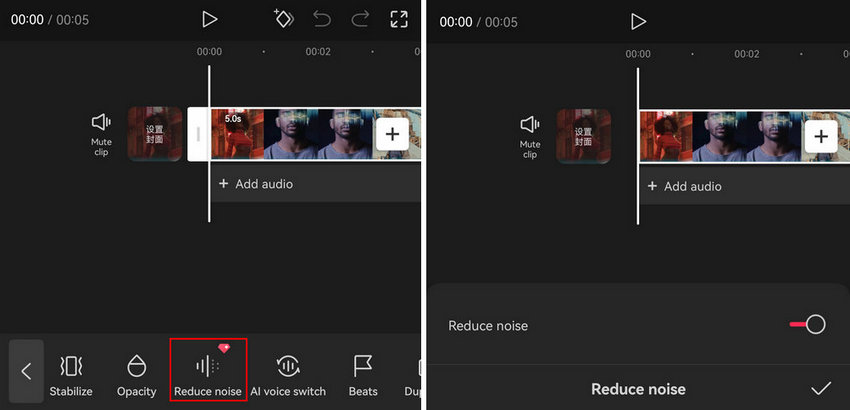Image resolution: width=850 pixels, height=410 pixels.
Task: Open the Reduce noise tool
Action: (x=208, y=370)
